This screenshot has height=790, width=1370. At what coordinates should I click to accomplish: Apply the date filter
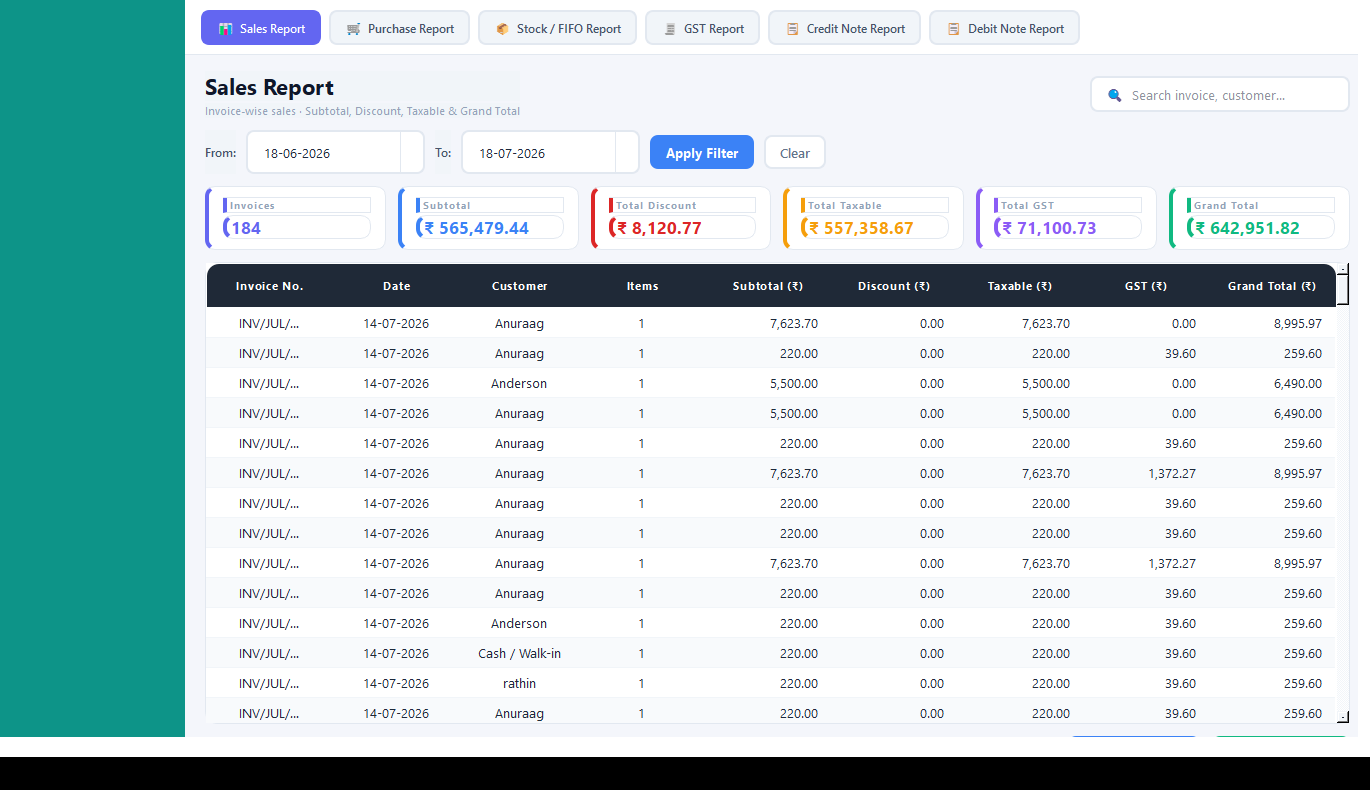tap(702, 153)
